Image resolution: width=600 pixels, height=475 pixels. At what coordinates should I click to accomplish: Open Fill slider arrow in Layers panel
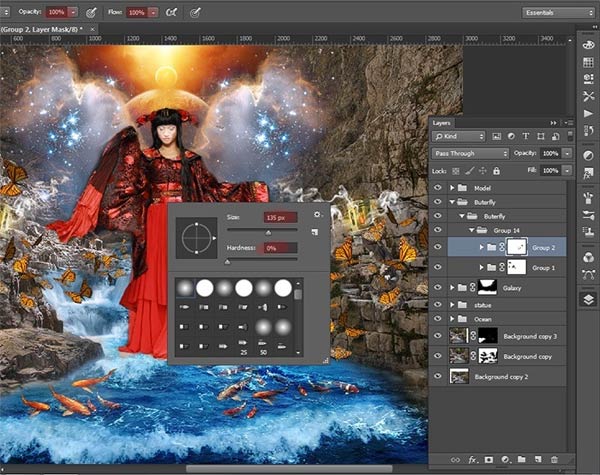click(x=567, y=170)
